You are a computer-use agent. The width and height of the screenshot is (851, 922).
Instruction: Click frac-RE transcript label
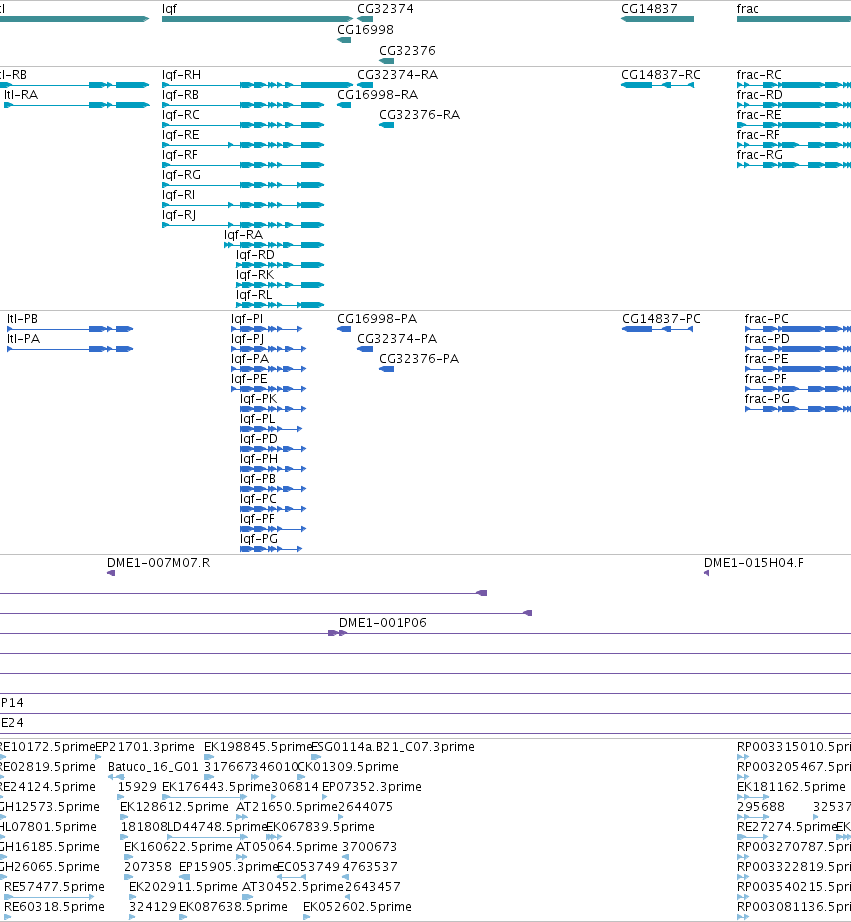(759, 115)
